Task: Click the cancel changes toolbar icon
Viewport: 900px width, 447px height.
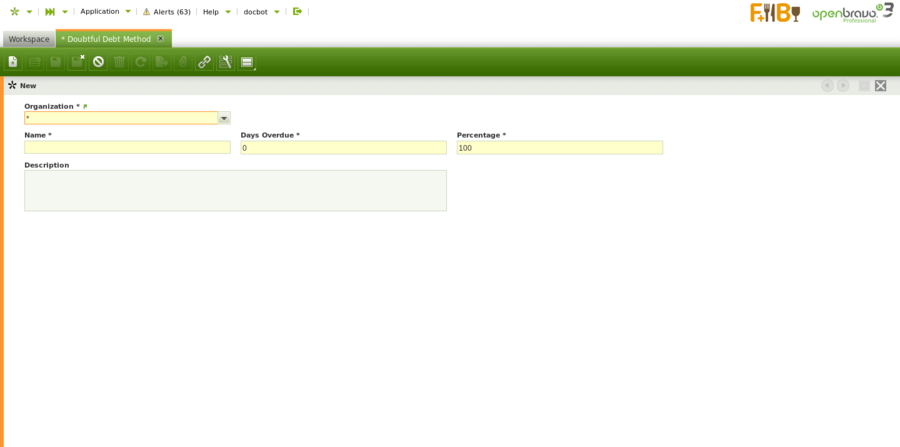Action: [98, 62]
